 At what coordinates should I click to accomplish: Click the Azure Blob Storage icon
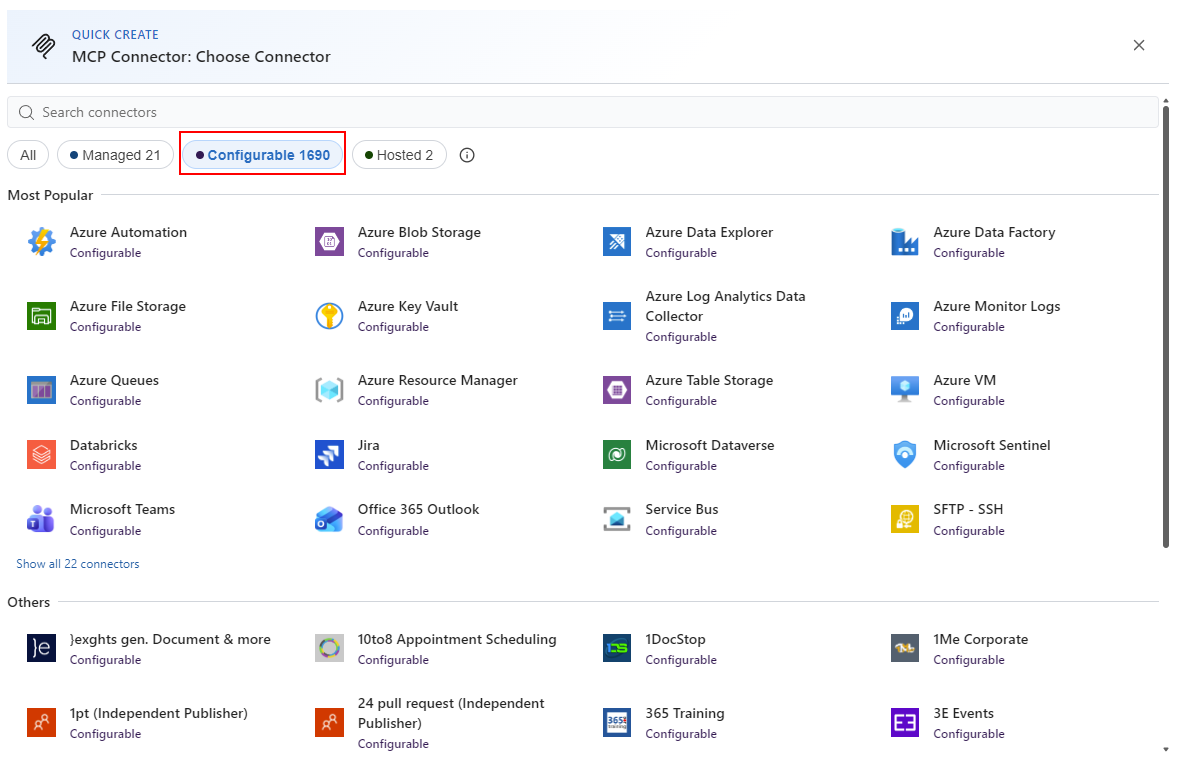click(330, 242)
